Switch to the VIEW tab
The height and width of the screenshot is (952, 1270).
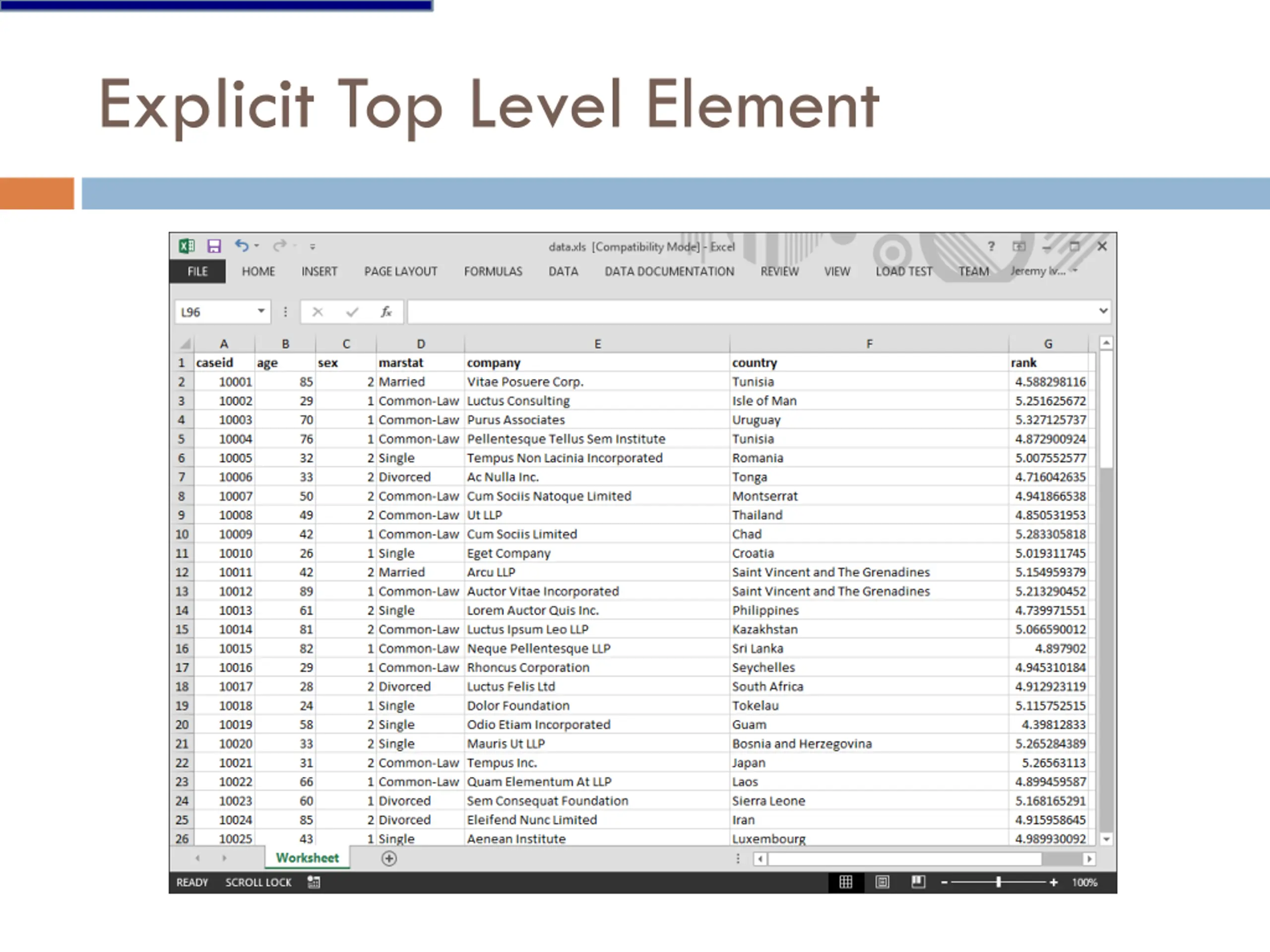point(837,271)
